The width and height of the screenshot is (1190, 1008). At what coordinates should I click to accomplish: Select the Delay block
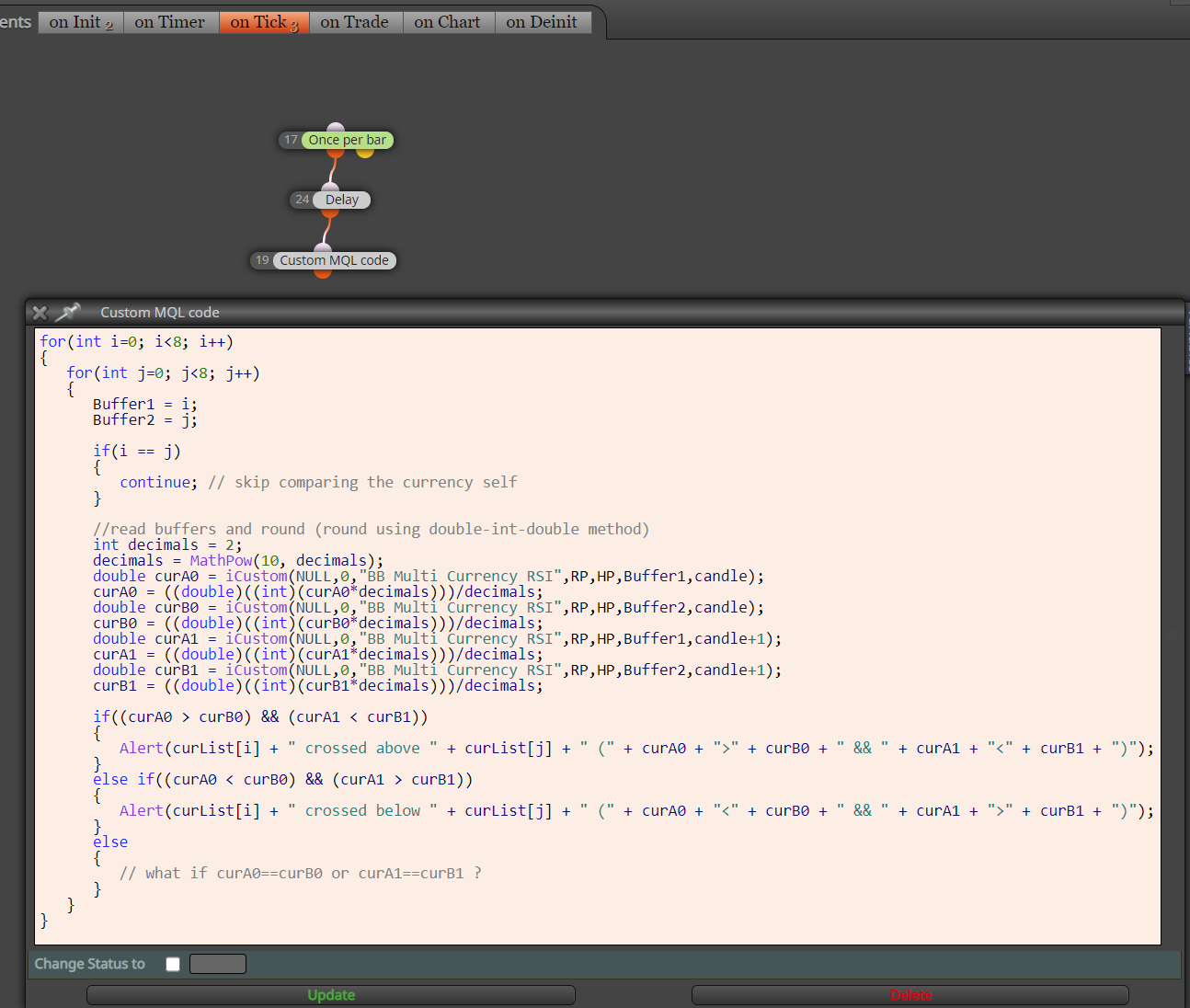(x=341, y=200)
